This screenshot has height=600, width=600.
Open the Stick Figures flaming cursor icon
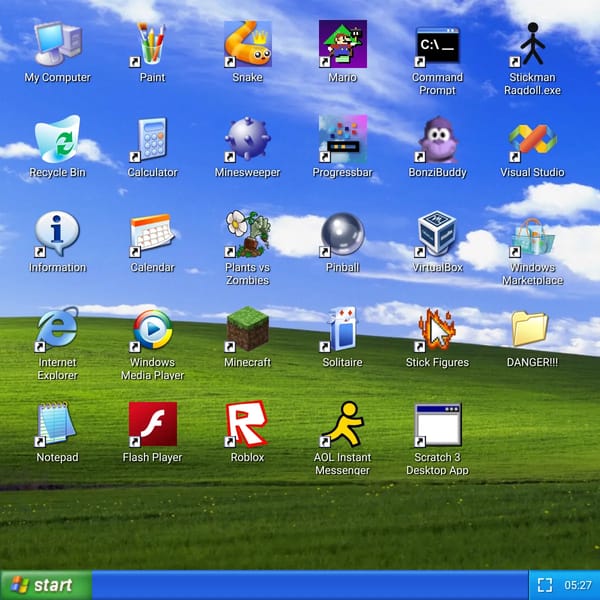[x=437, y=330]
